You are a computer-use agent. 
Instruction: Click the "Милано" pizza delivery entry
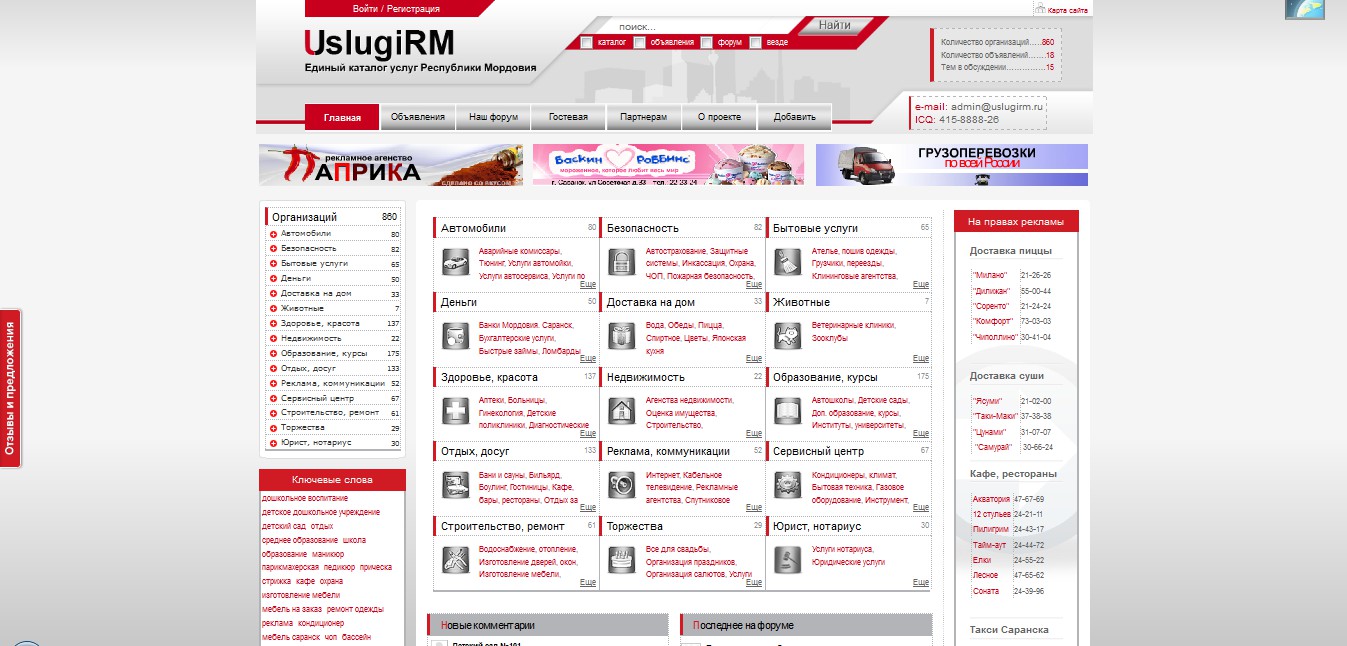point(990,274)
